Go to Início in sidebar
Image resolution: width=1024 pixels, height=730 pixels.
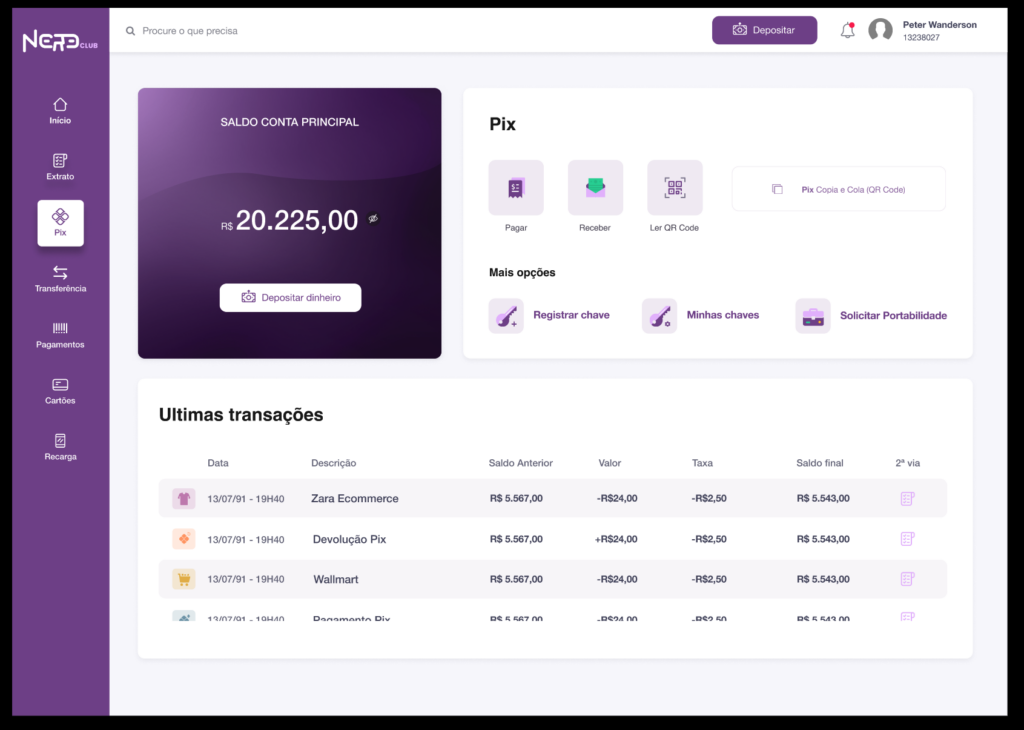coord(60,111)
